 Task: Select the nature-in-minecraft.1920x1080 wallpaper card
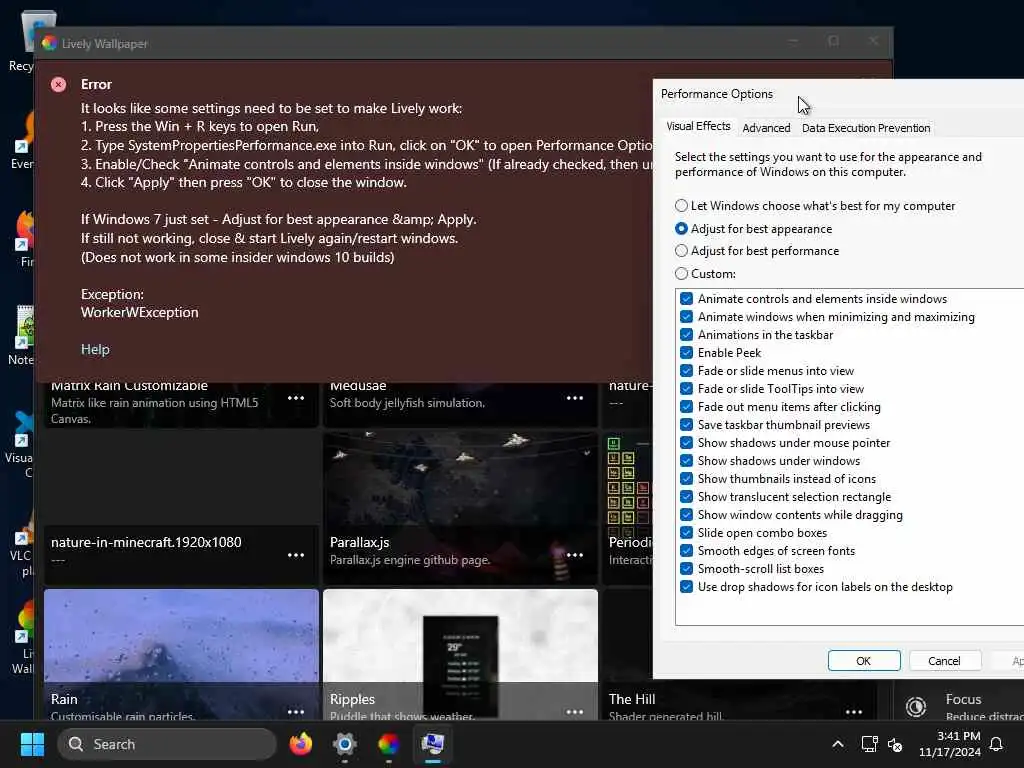click(182, 508)
